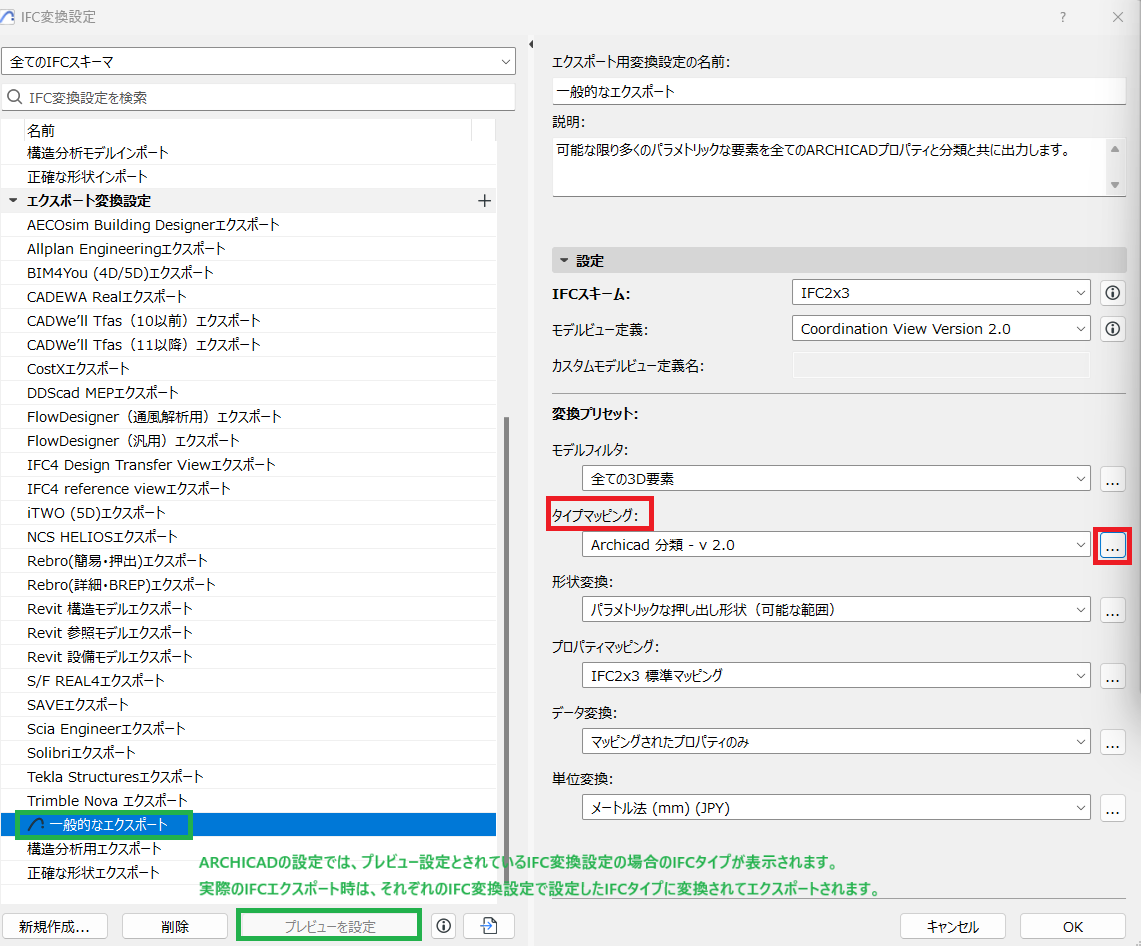This screenshot has height=946, width=1141.
Task: Click the キャンセル button
Action: [953, 926]
